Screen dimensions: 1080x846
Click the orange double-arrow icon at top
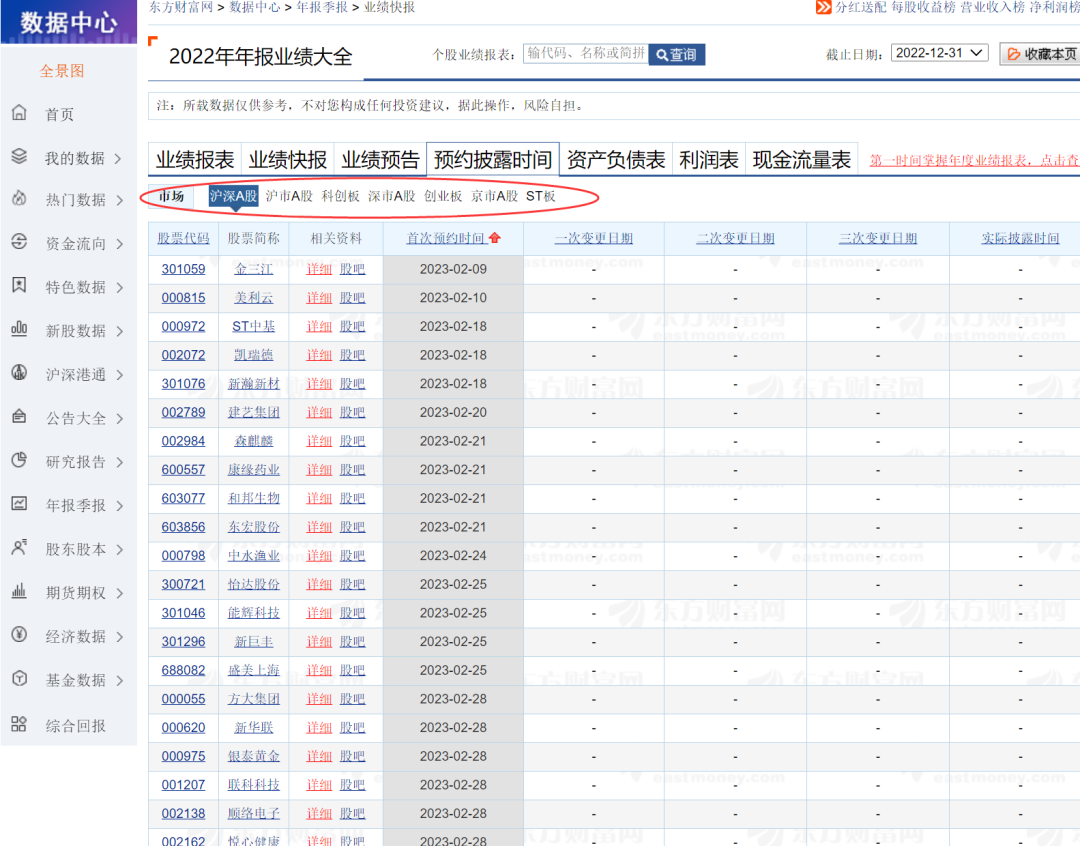coord(823,8)
